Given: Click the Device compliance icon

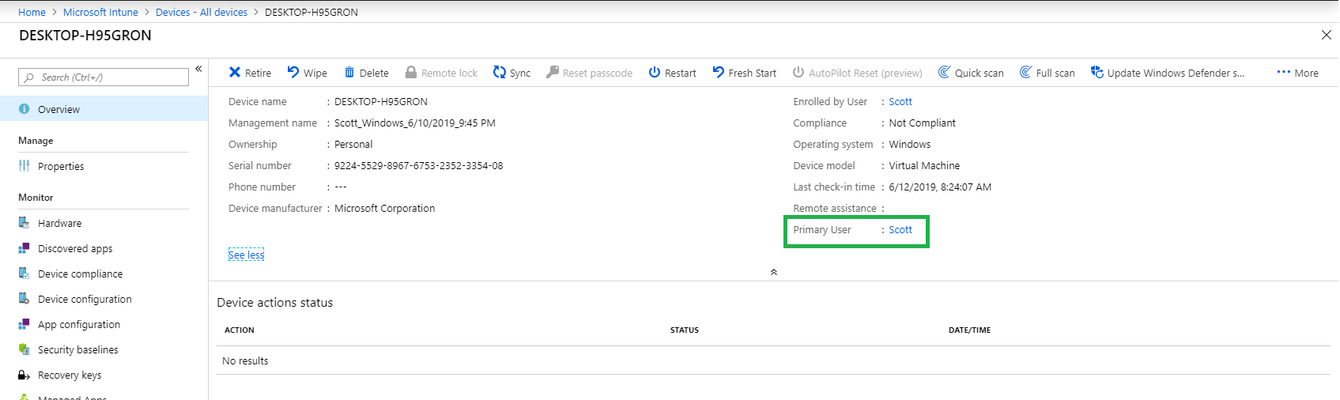Looking at the screenshot, I should pos(24,273).
